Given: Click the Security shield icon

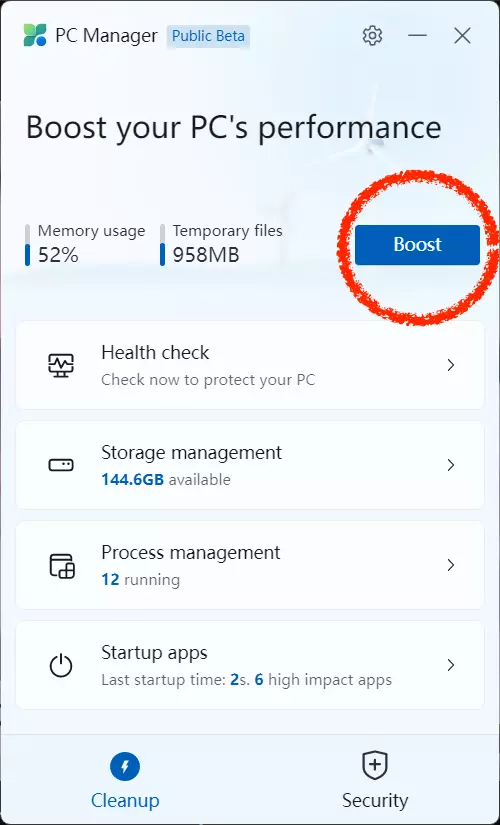Looking at the screenshot, I should (x=375, y=766).
